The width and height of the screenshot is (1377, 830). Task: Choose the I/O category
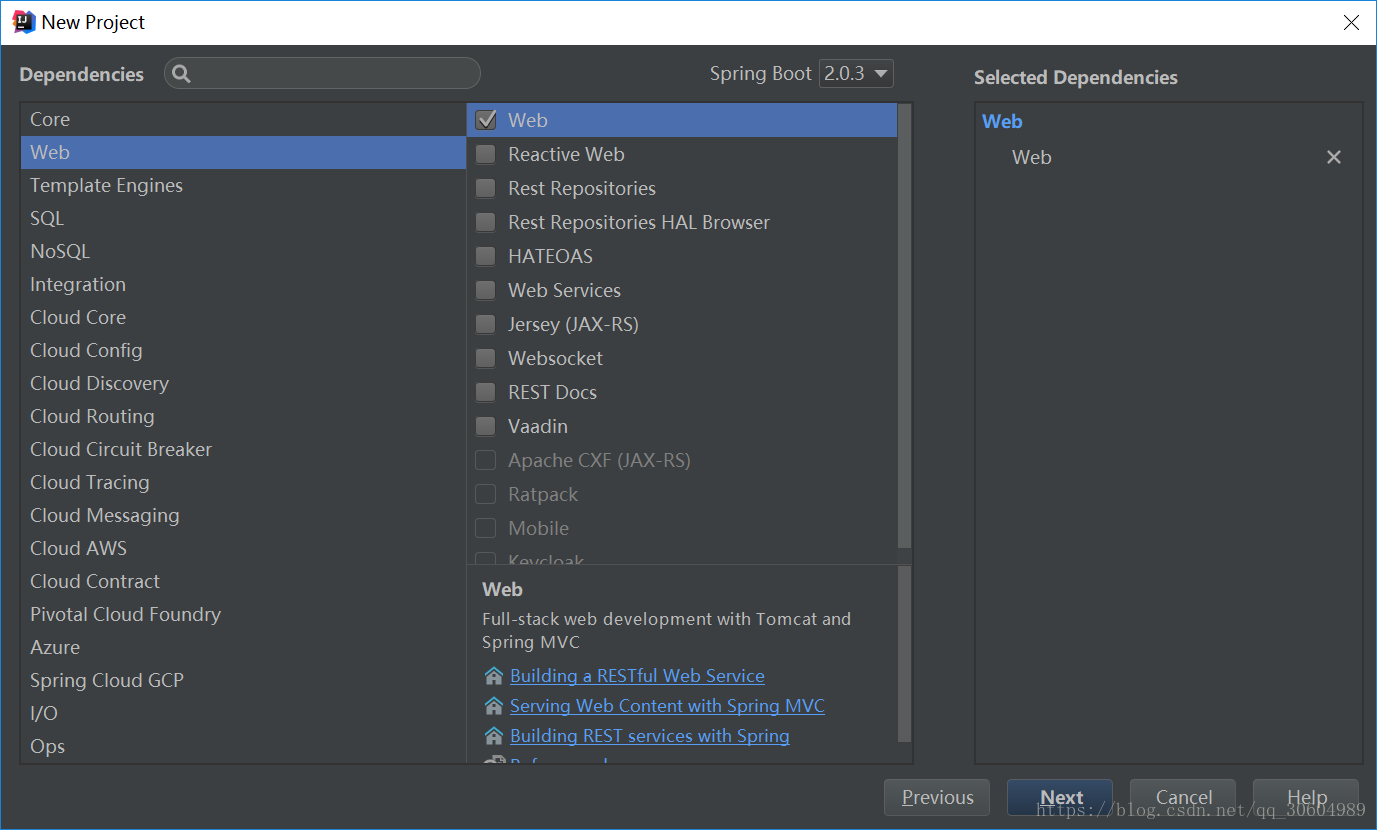coord(243,713)
